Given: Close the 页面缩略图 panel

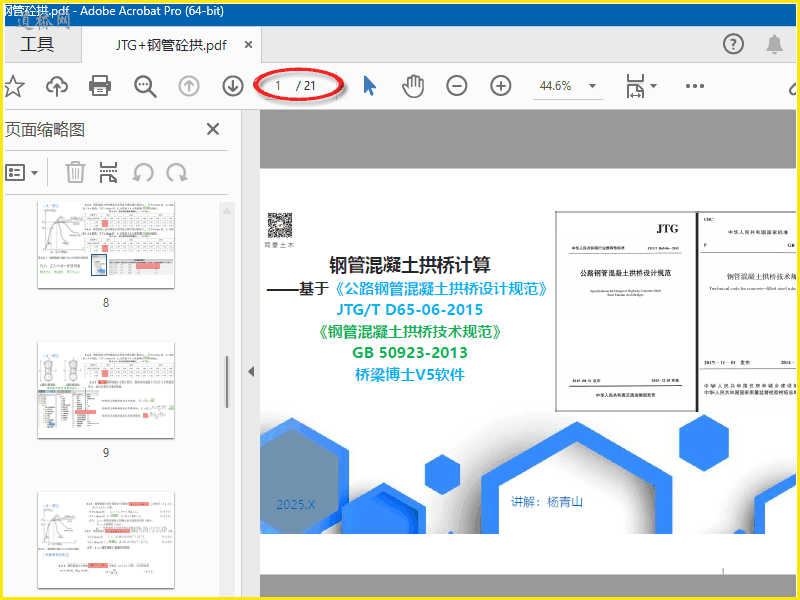Looking at the screenshot, I should click(213, 129).
